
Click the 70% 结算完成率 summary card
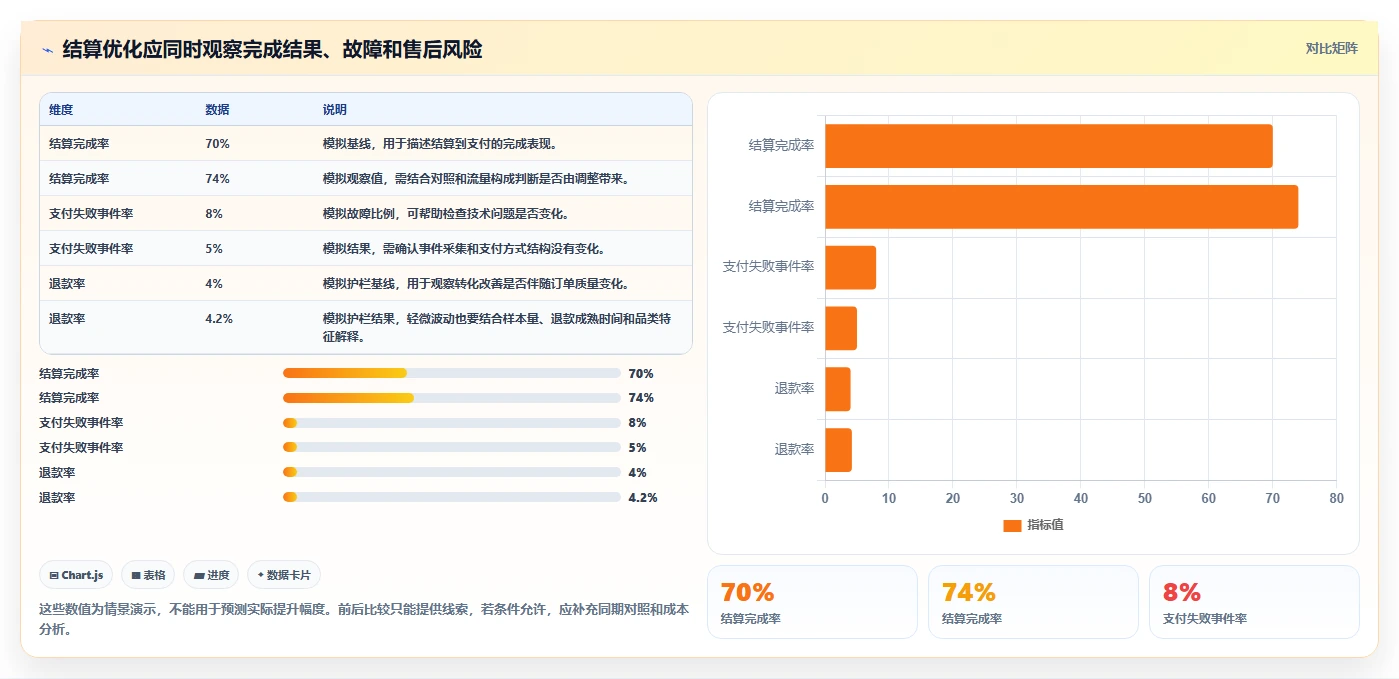coord(812,602)
